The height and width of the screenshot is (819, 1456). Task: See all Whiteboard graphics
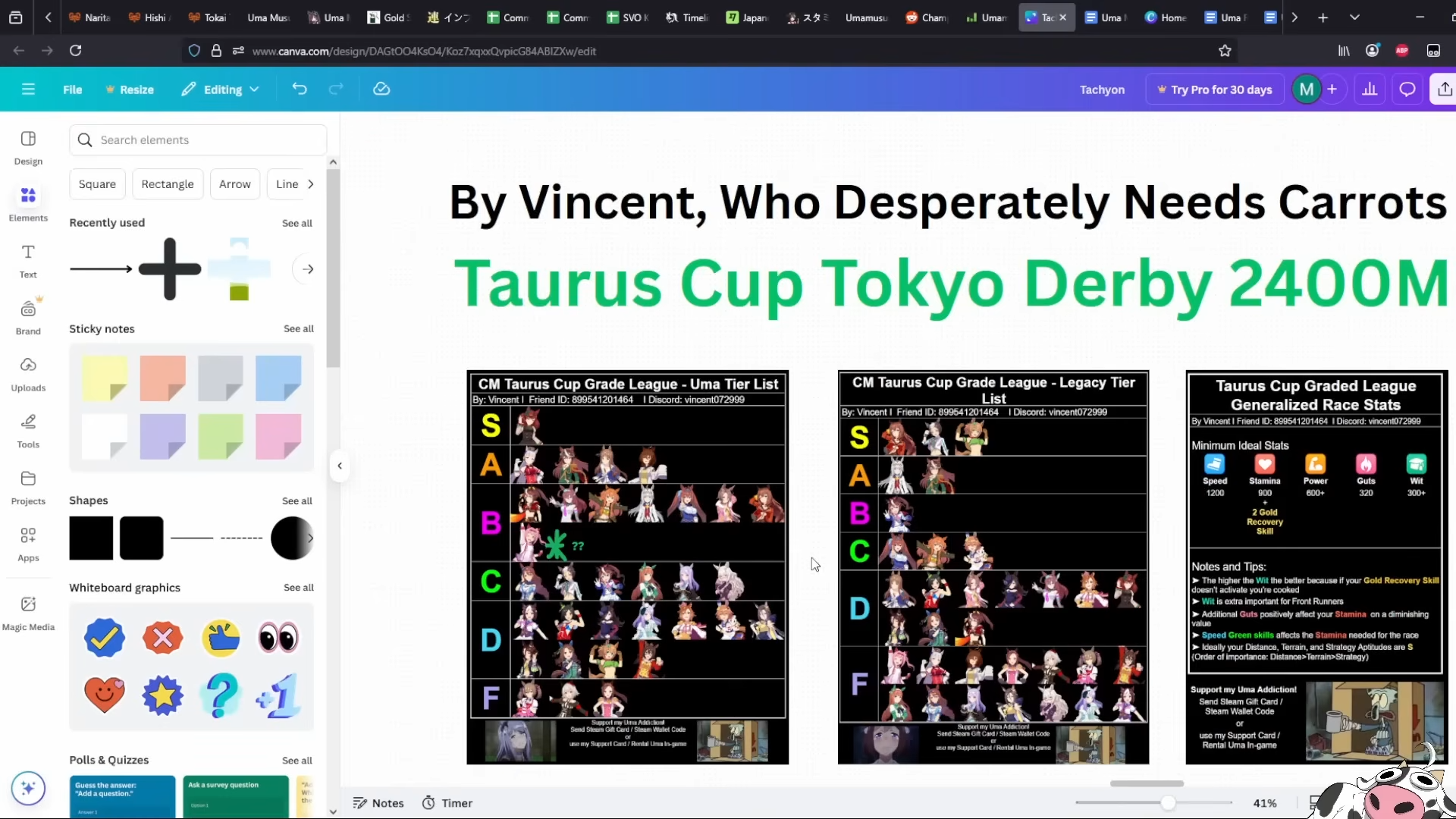299,588
